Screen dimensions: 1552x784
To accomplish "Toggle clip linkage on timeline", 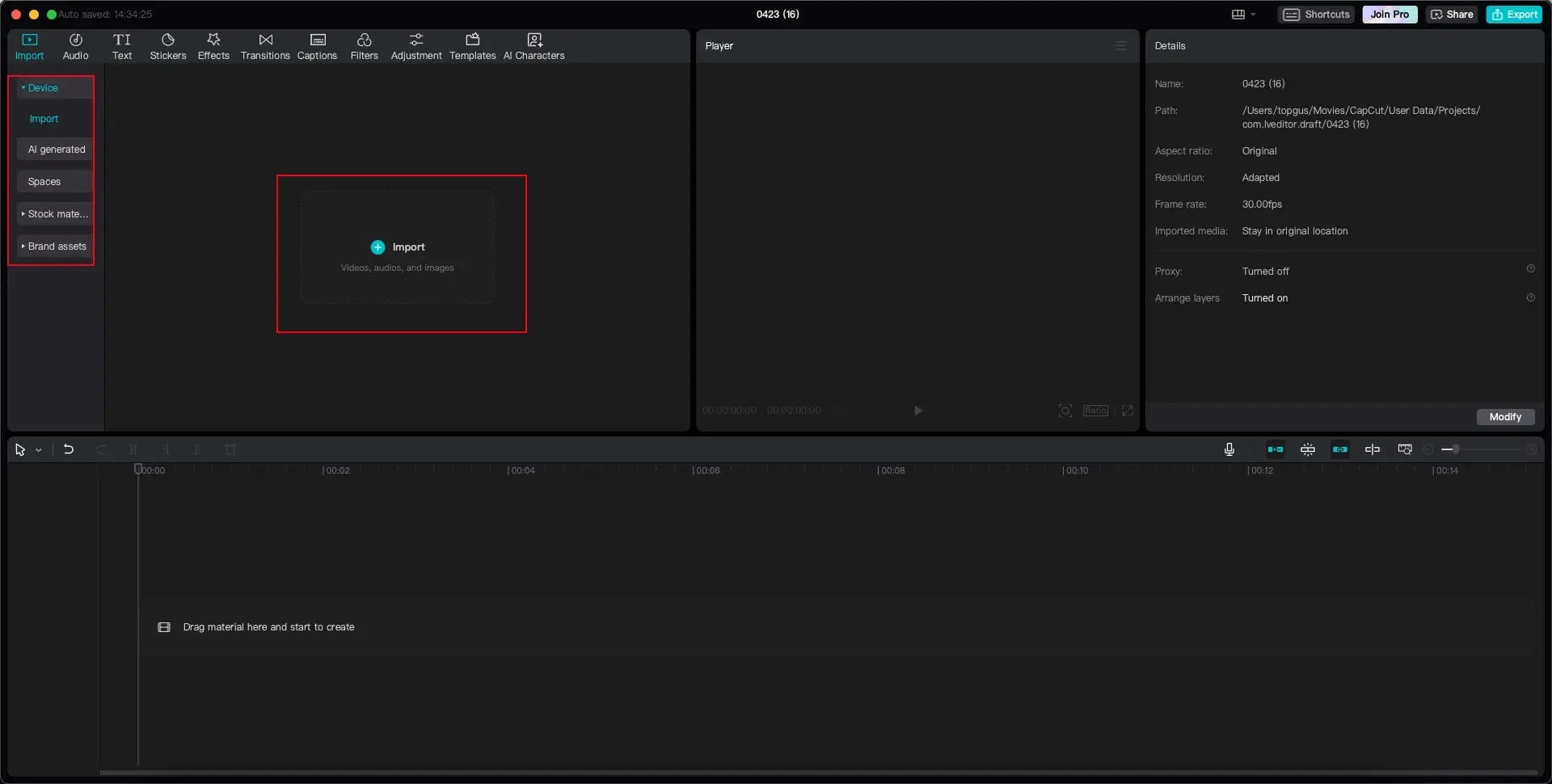I will [1340, 449].
